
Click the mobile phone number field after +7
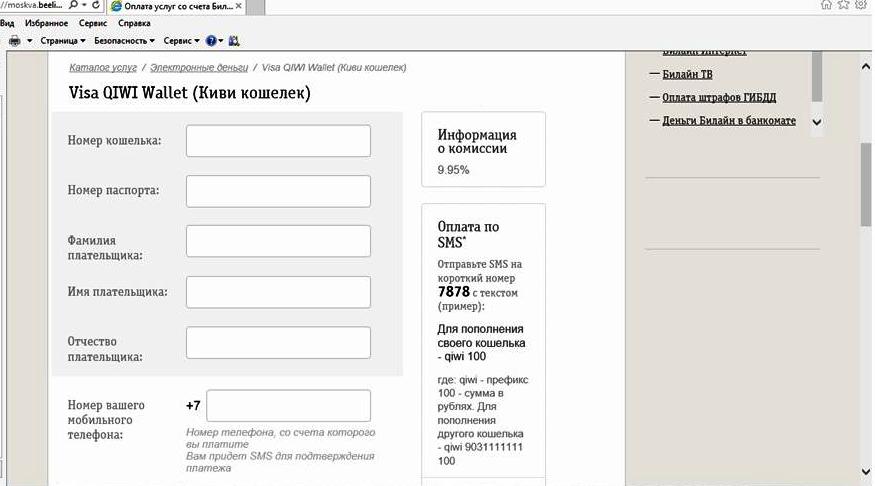[288, 406]
